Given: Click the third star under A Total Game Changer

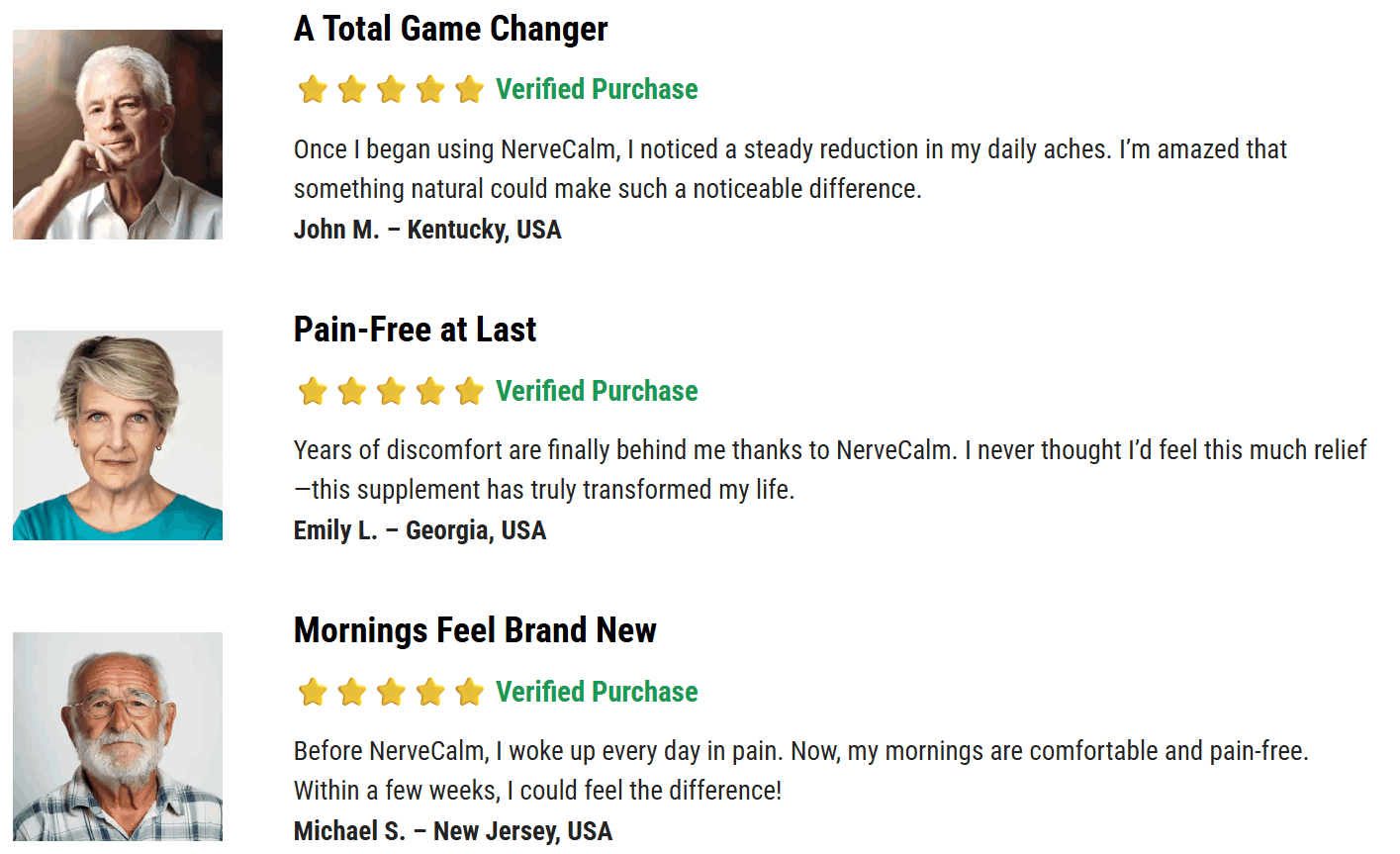Looking at the screenshot, I should (391, 90).
